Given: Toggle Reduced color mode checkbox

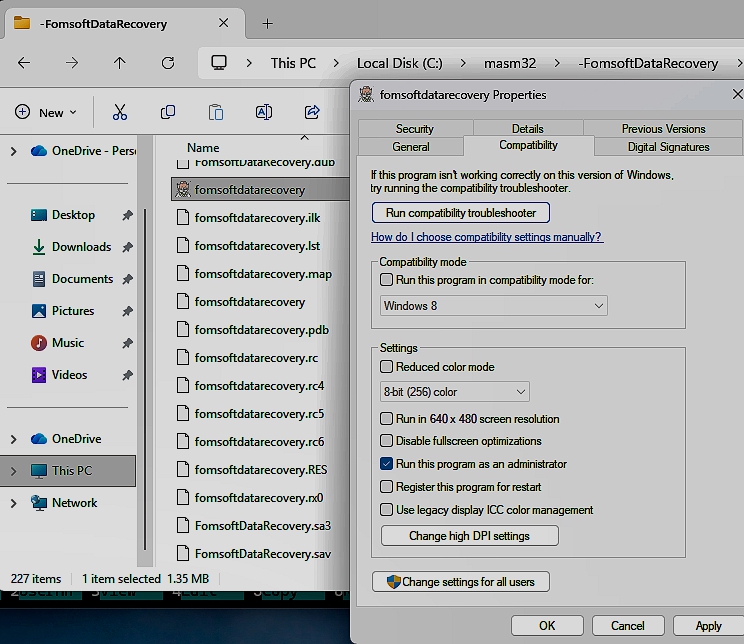Looking at the screenshot, I should pyautogui.click(x=386, y=366).
